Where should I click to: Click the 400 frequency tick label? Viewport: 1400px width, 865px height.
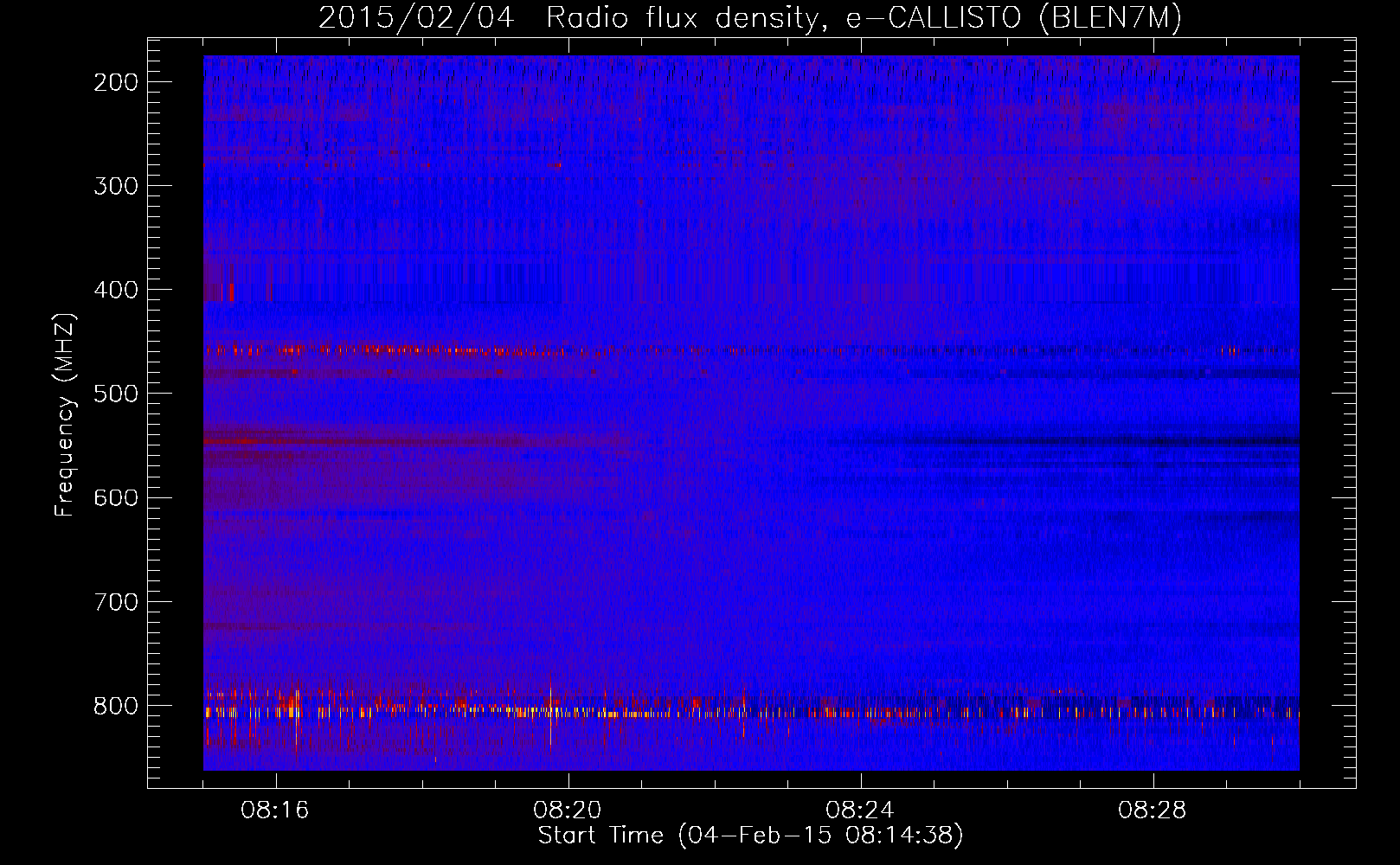pos(115,290)
